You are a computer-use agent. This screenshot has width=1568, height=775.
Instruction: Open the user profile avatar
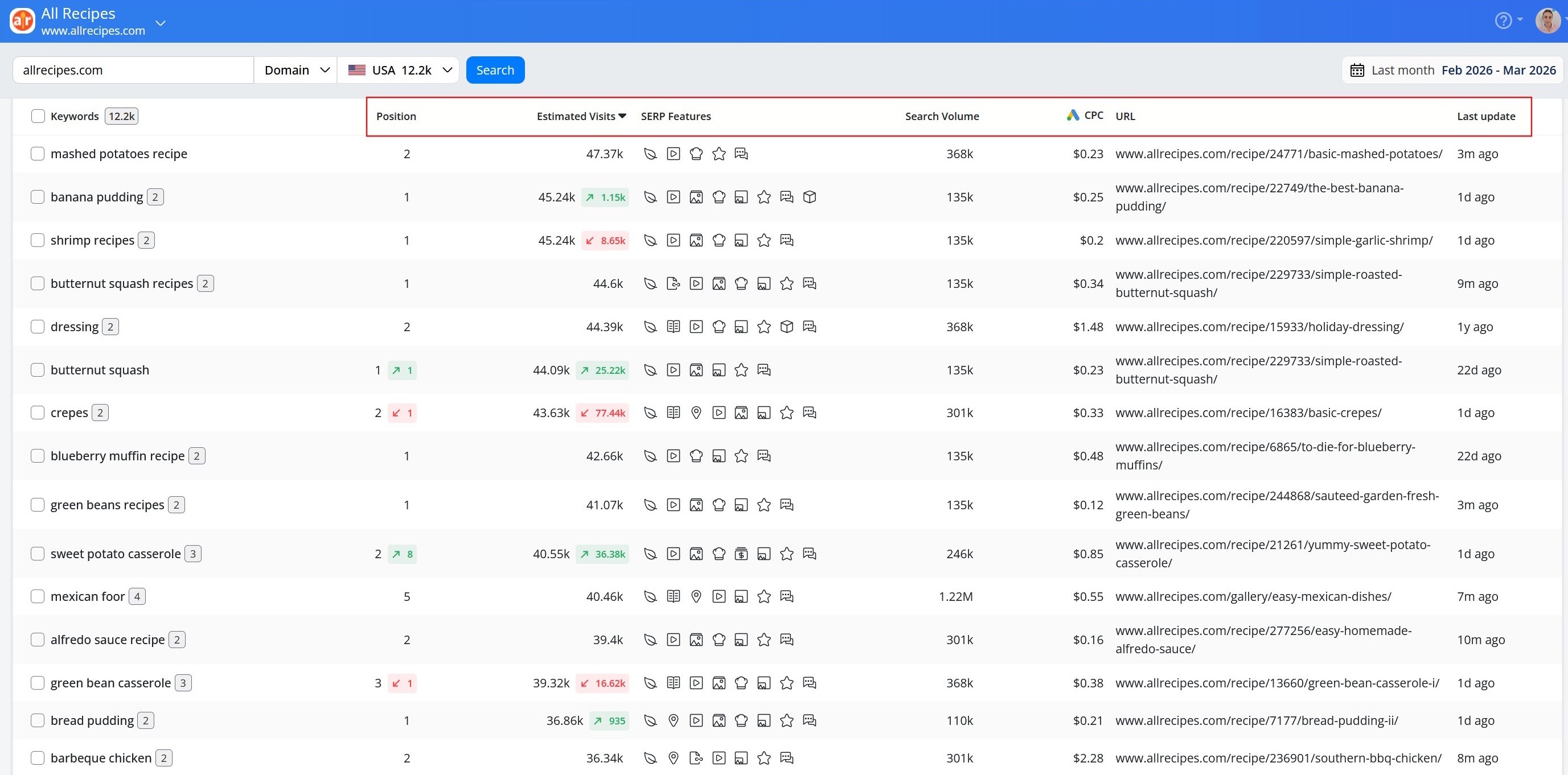coord(1548,20)
